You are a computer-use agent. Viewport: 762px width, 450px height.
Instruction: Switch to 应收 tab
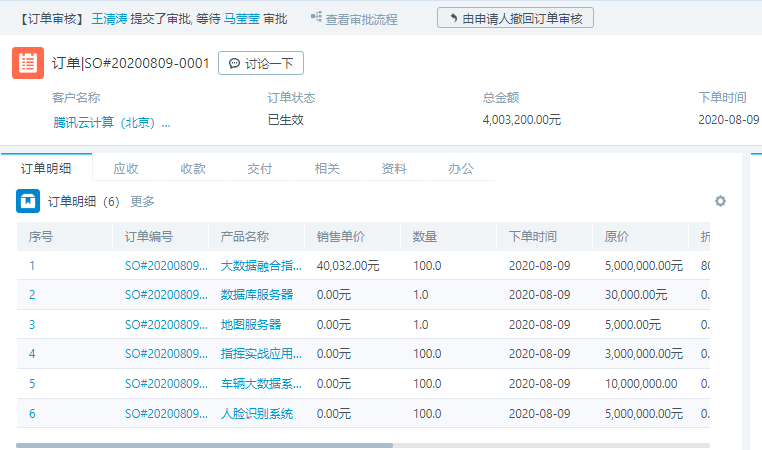126,169
